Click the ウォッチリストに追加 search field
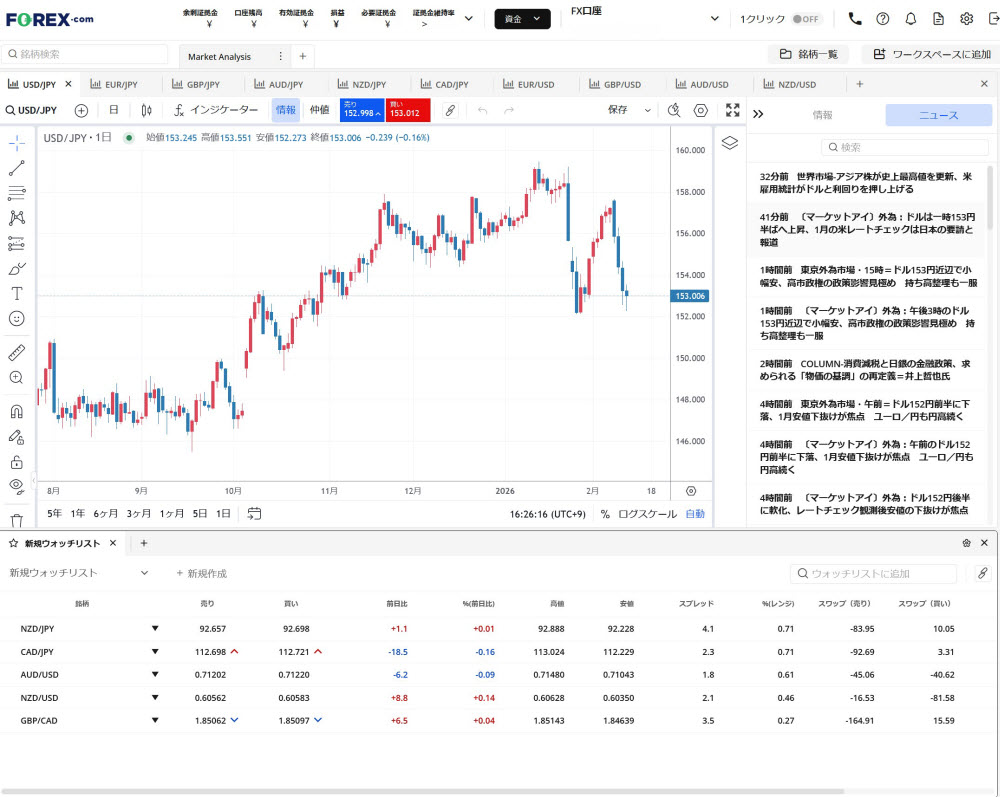The height and width of the screenshot is (797, 1000). coord(874,574)
